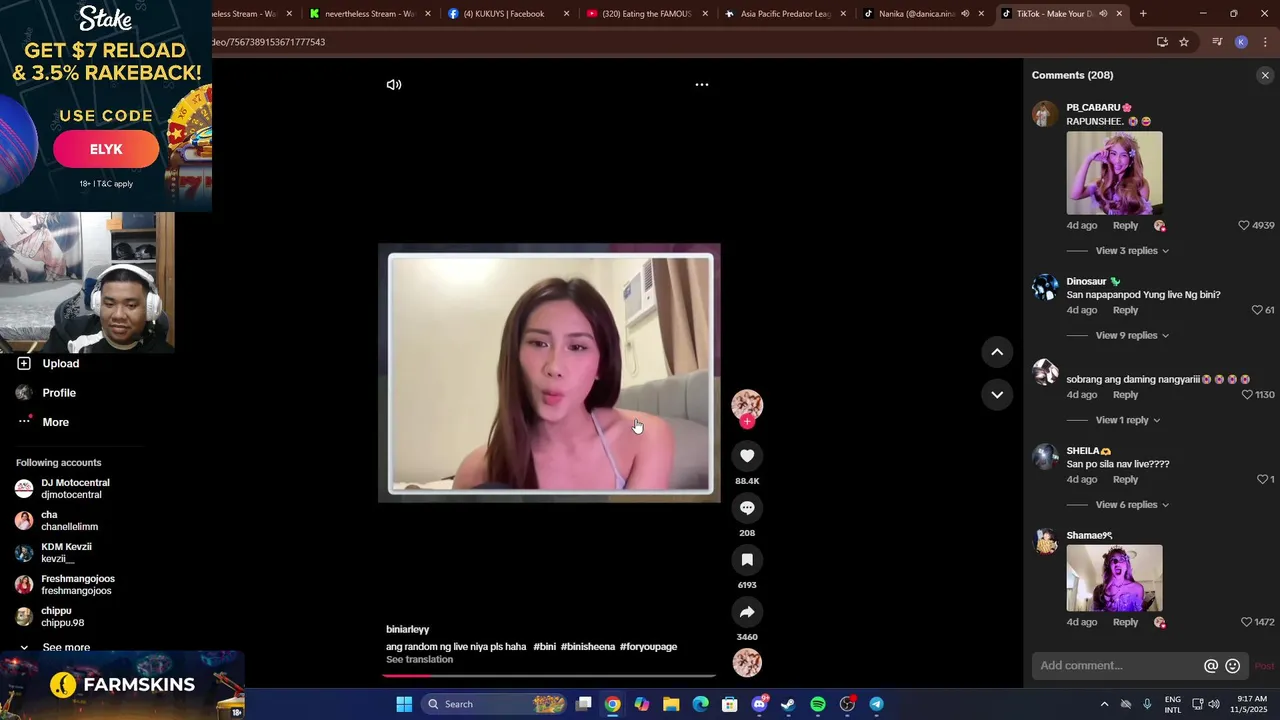The image size is (1280, 720).
Task: Go to the next video with the down arrow
Action: point(997,395)
